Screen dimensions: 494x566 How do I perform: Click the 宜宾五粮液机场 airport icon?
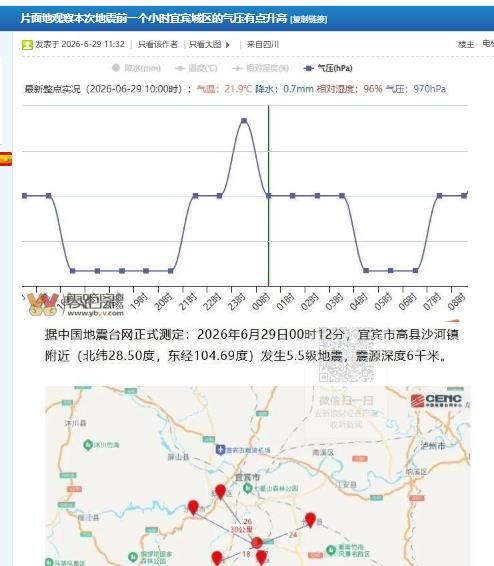(220, 450)
